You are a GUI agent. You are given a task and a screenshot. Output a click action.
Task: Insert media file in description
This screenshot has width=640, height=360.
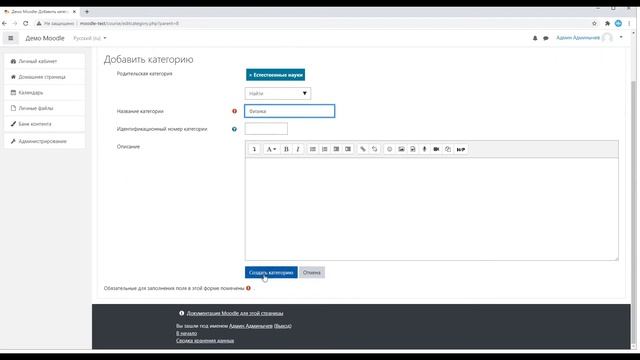pyautogui.click(x=413, y=149)
